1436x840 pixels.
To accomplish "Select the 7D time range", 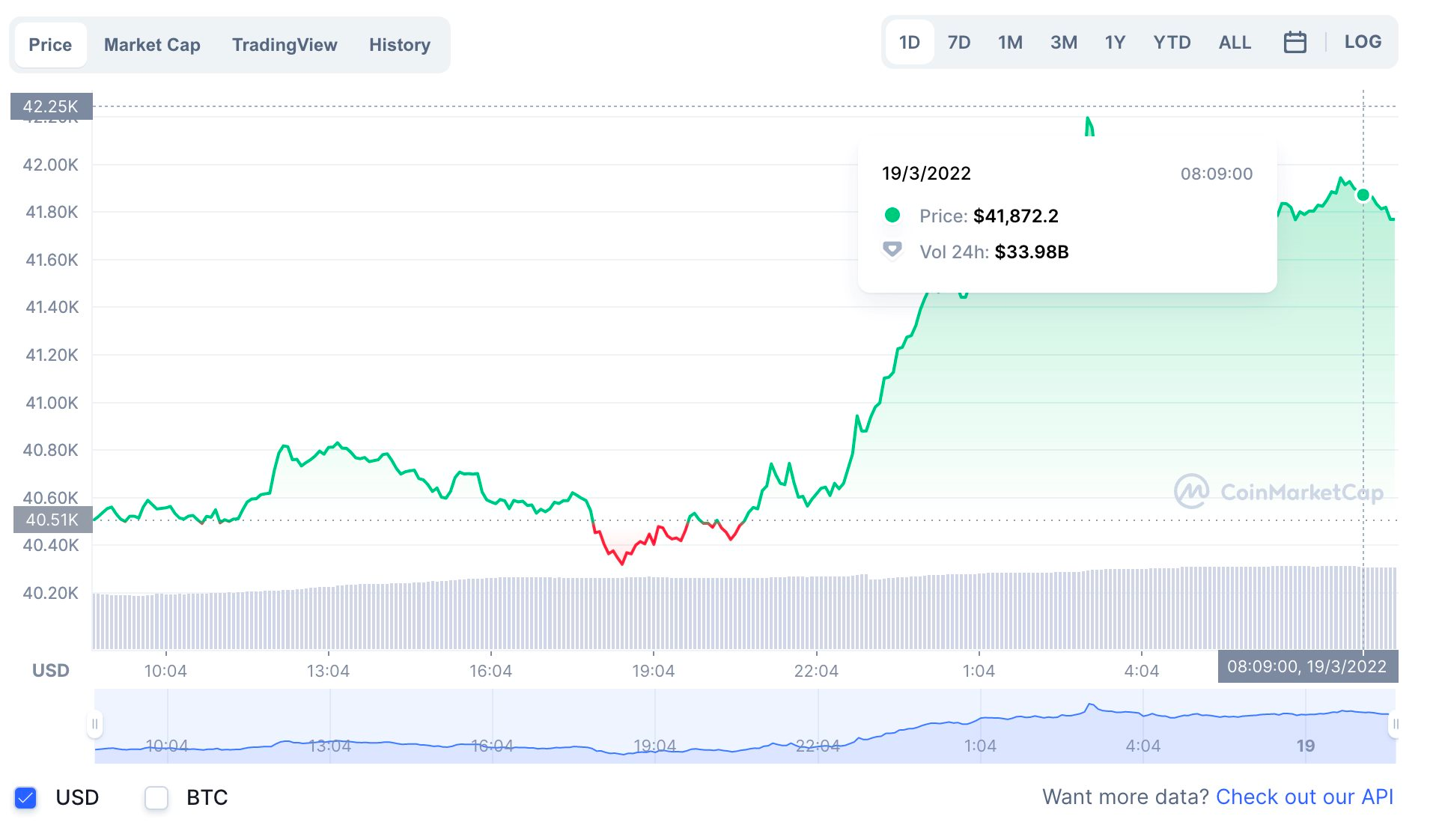I will 959,43.
